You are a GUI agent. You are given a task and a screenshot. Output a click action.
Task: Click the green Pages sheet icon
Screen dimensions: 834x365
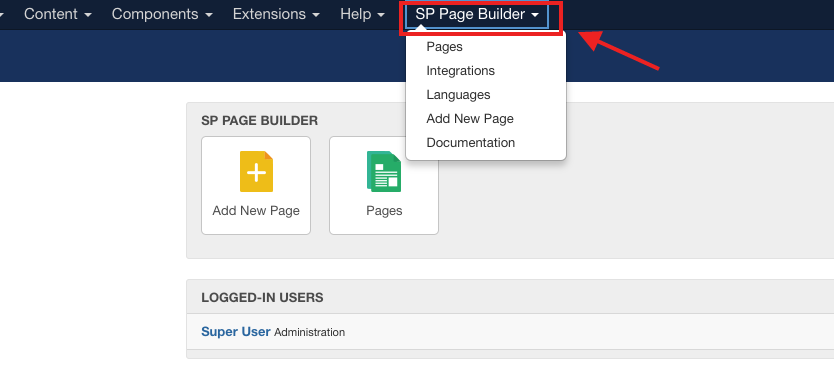(x=384, y=171)
